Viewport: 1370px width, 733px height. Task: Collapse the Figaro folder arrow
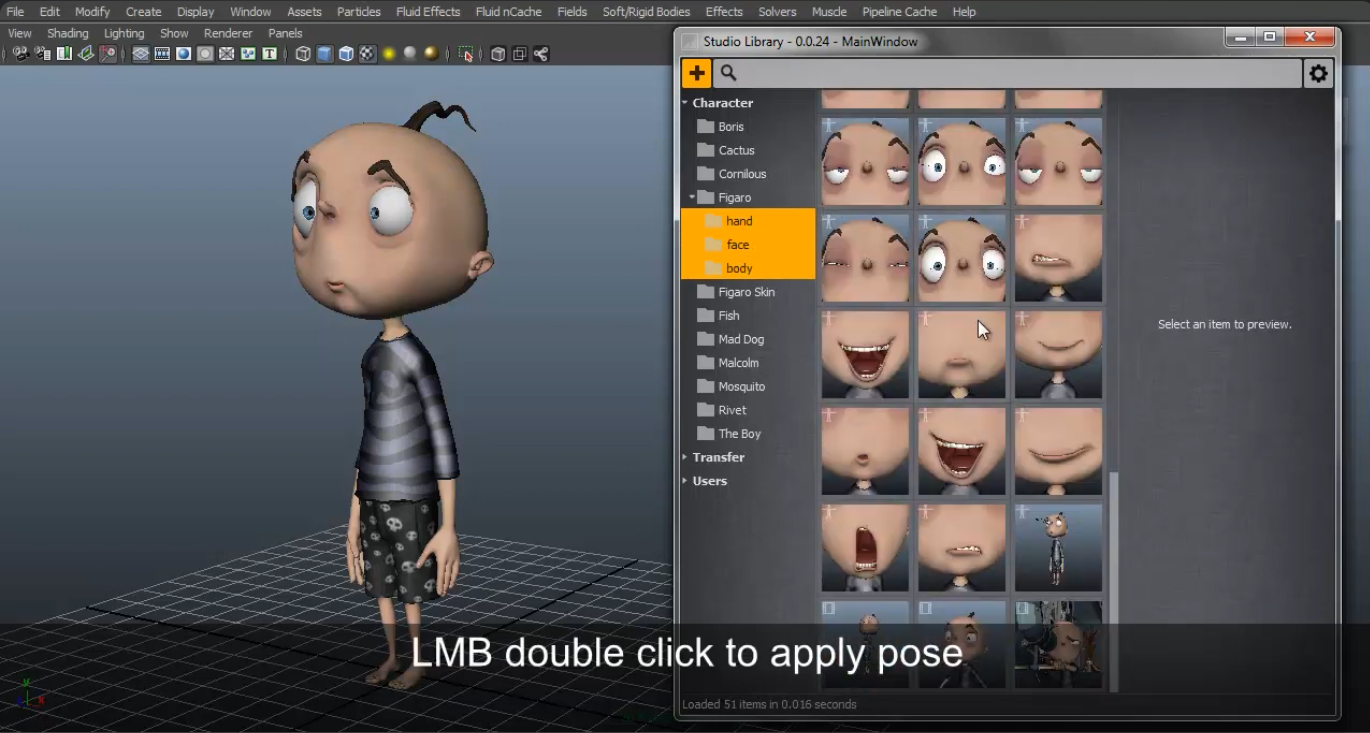[x=692, y=197]
